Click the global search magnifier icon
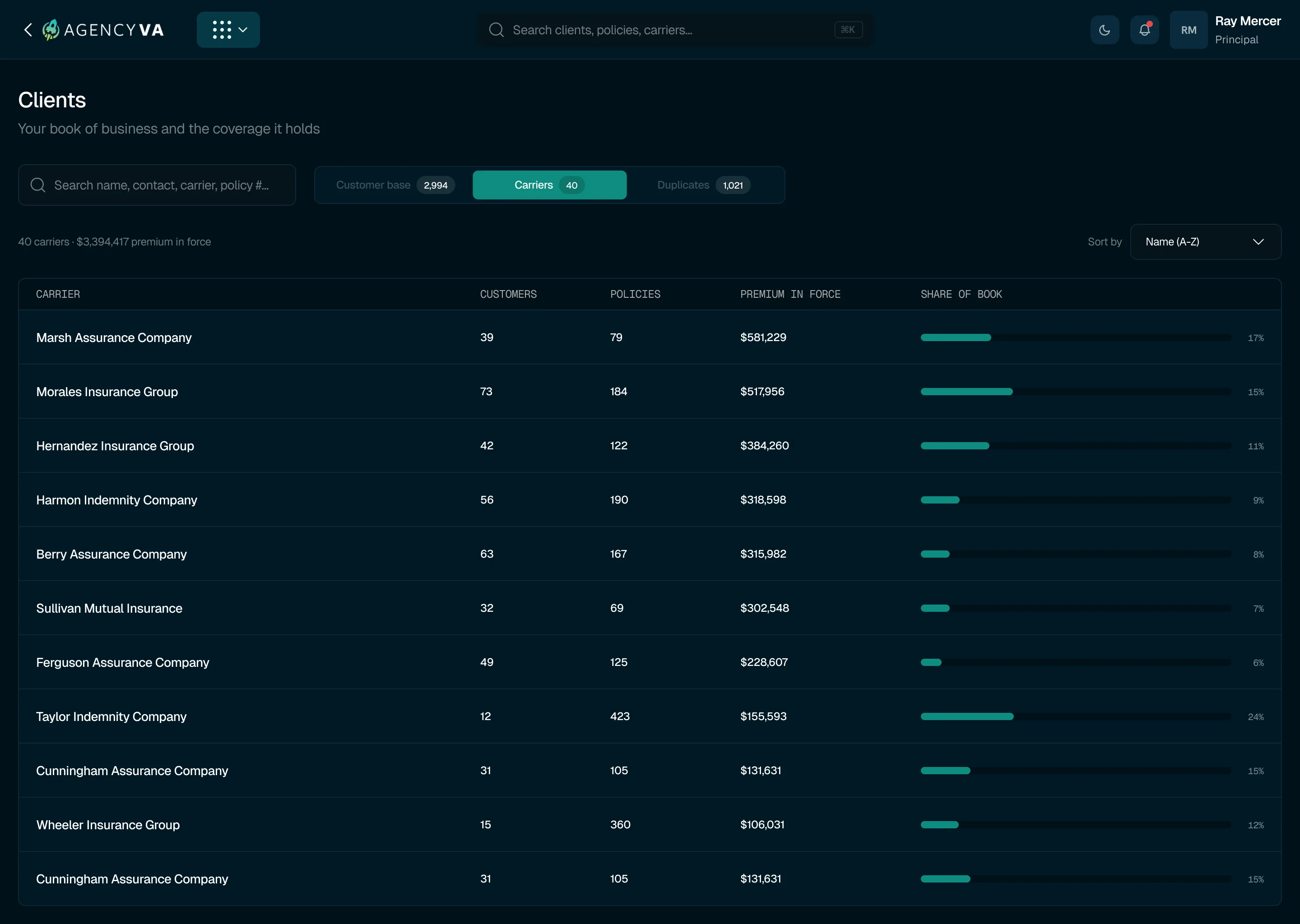 pos(497,30)
